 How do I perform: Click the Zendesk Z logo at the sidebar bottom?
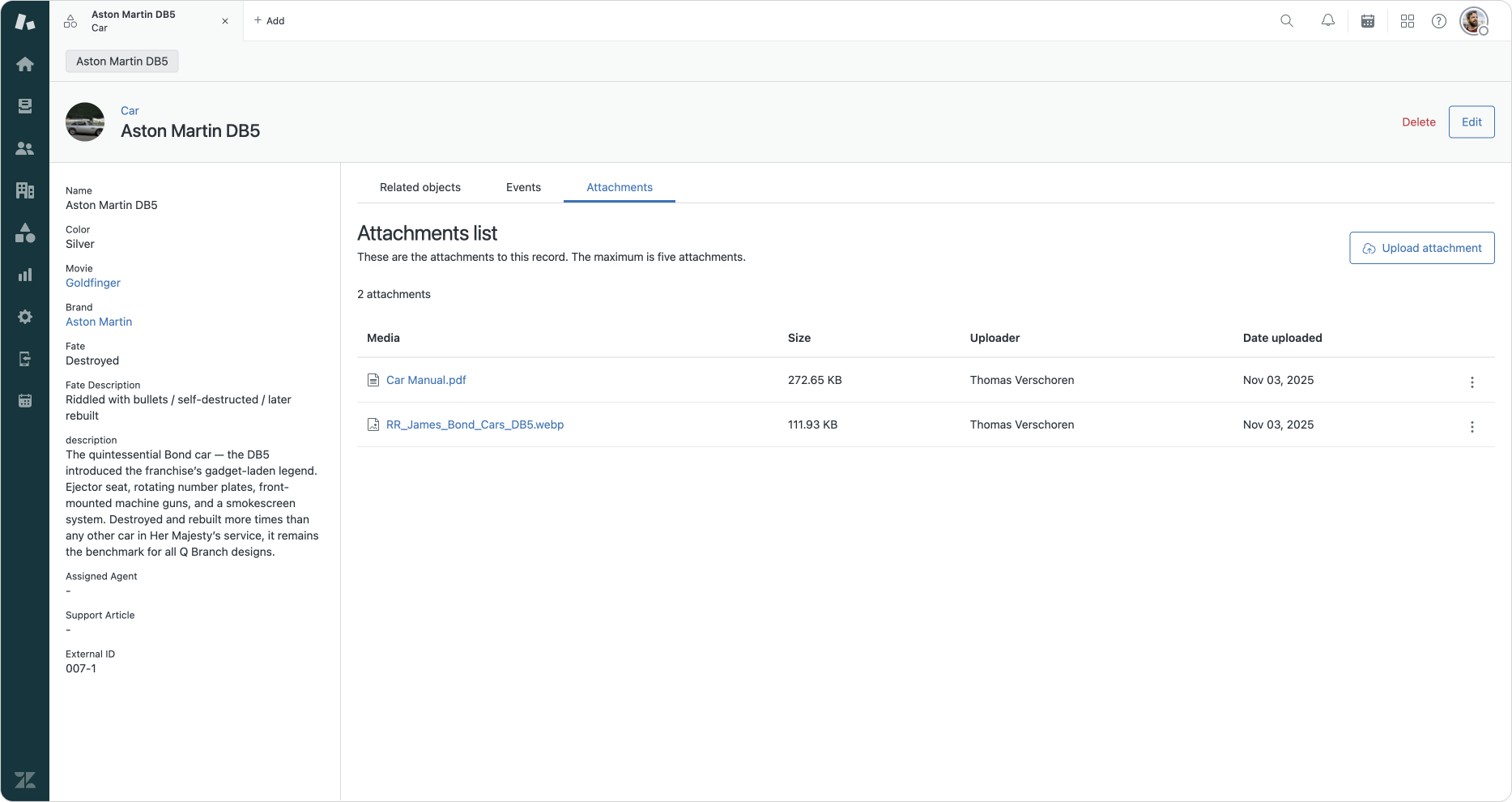click(x=25, y=780)
